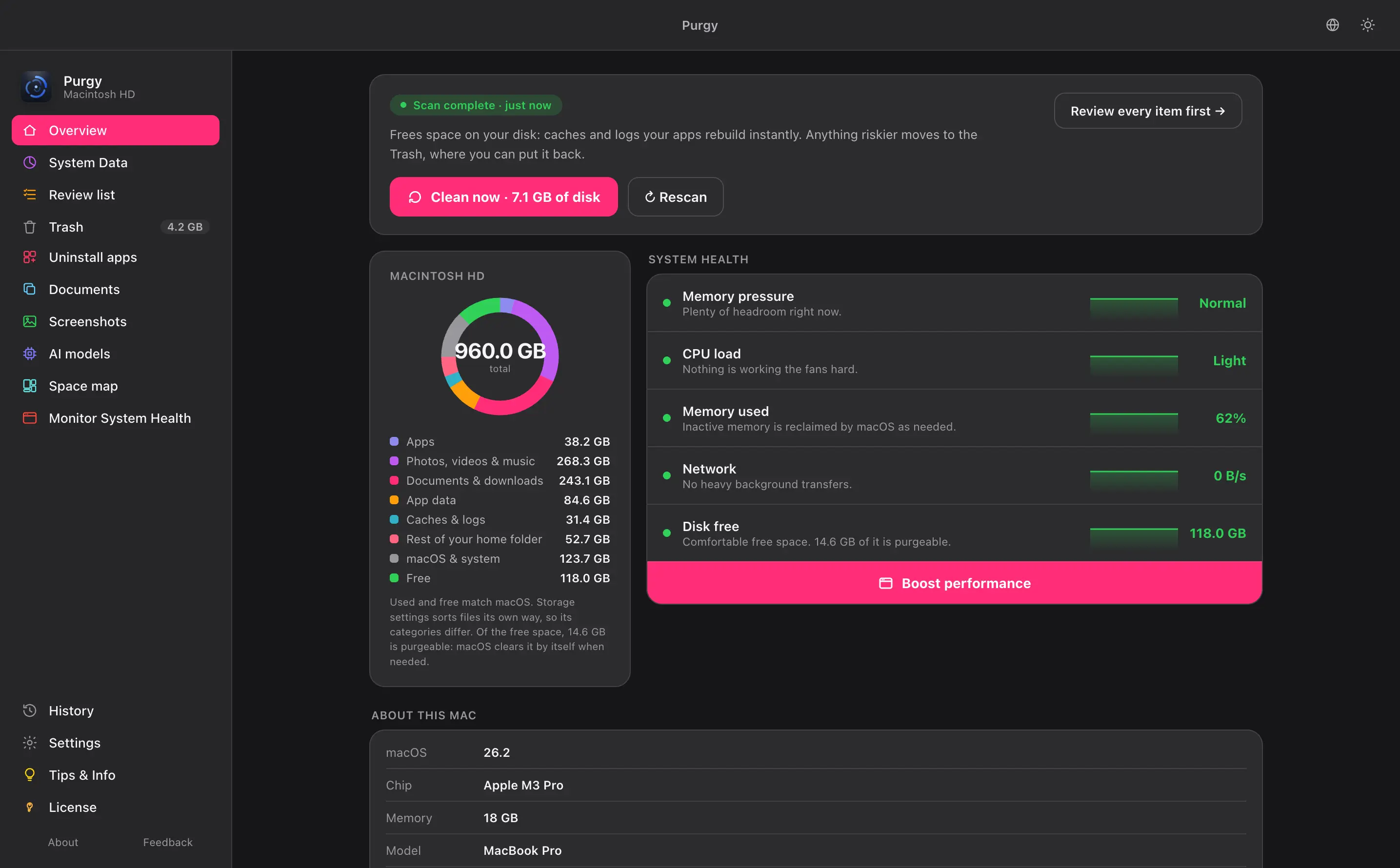
Task: Click the Documents icon in sidebar
Action: coord(30,289)
